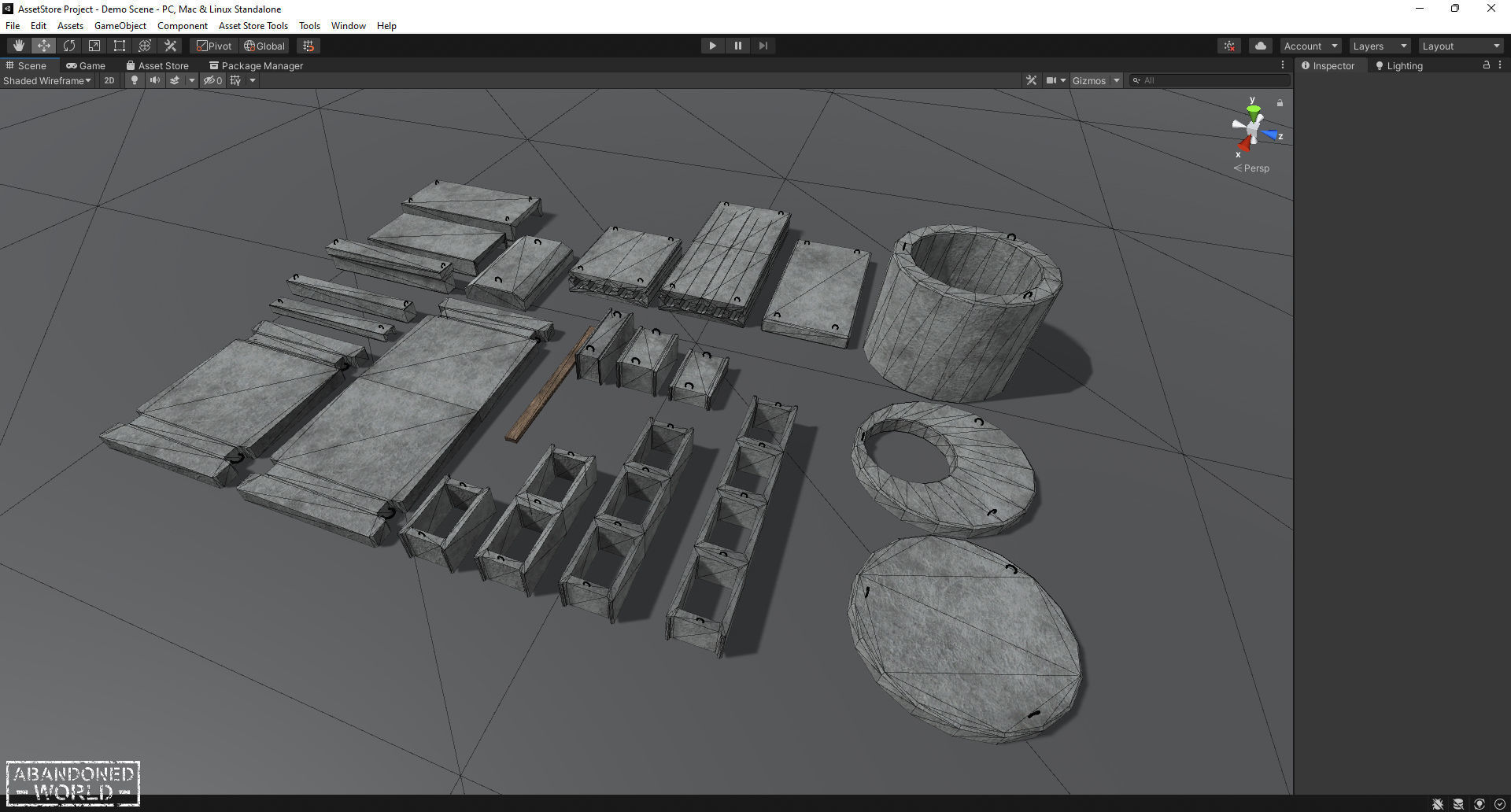Image resolution: width=1511 pixels, height=812 pixels.
Task: Select the Rotate tool
Action: click(69, 46)
